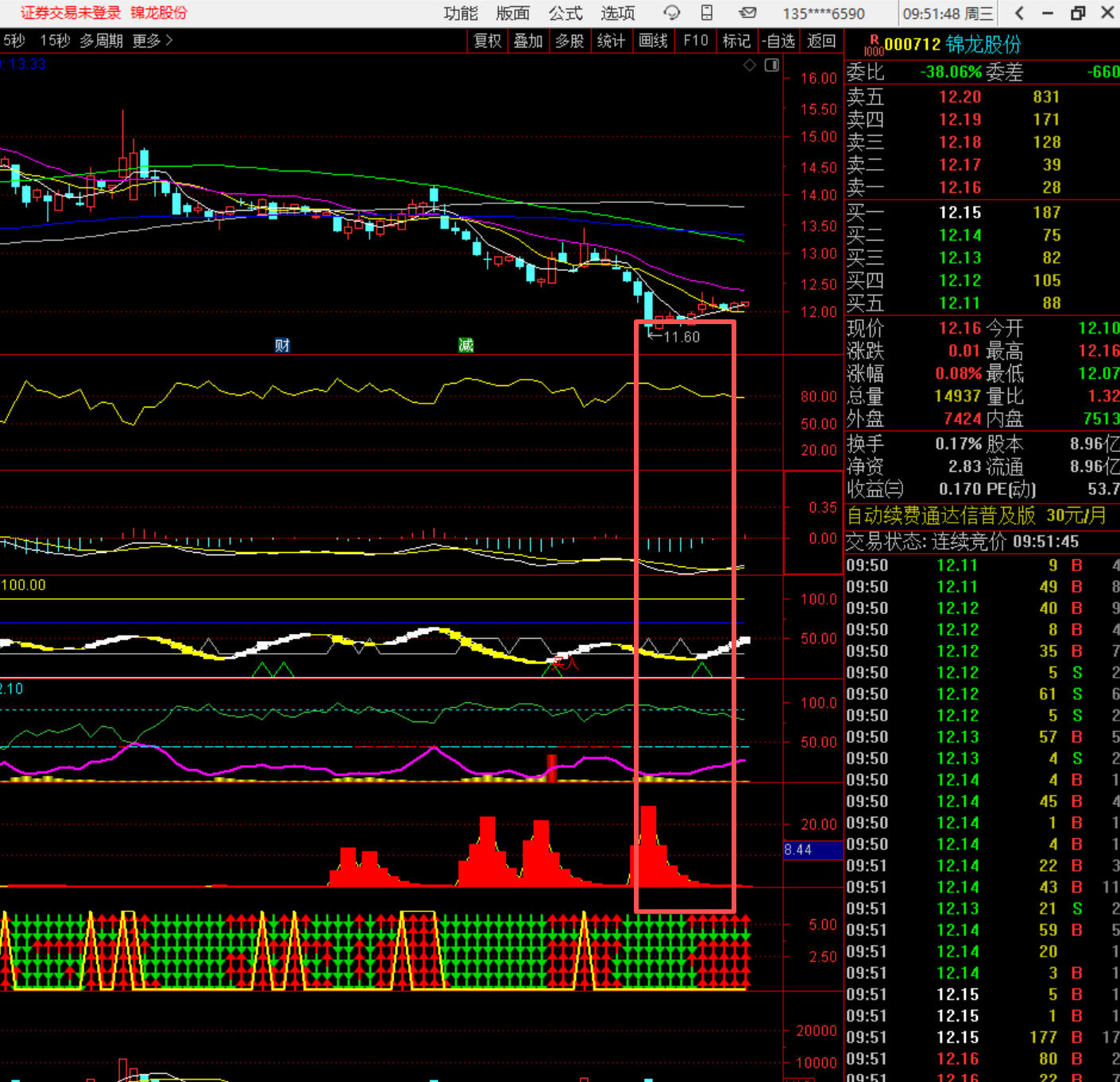Click the 换手 value 0.17%
The width and height of the screenshot is (1120, 1082).
[959, 444]
